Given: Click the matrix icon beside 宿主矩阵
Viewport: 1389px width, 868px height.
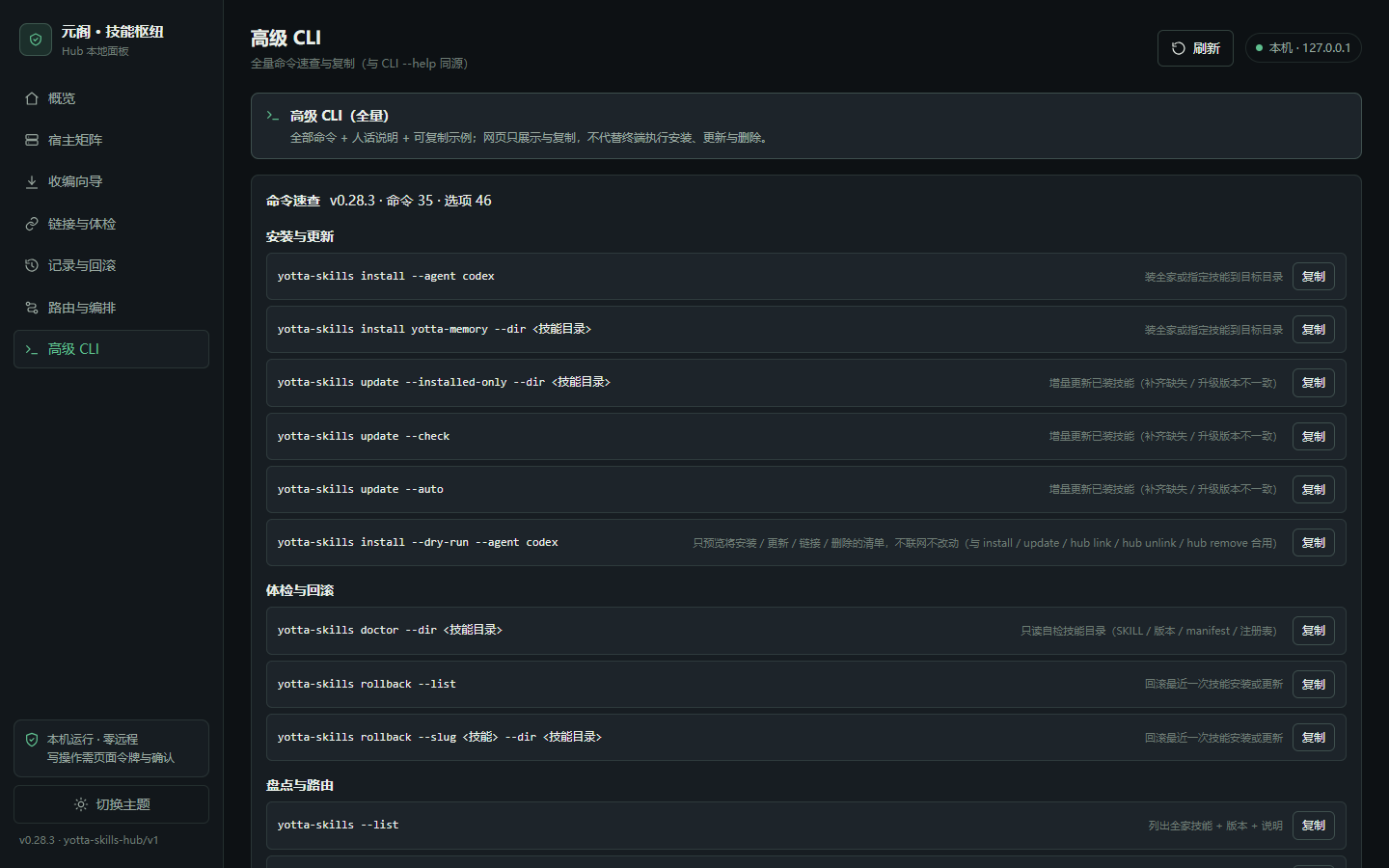Looking at the screenshot, I should 32,140.
